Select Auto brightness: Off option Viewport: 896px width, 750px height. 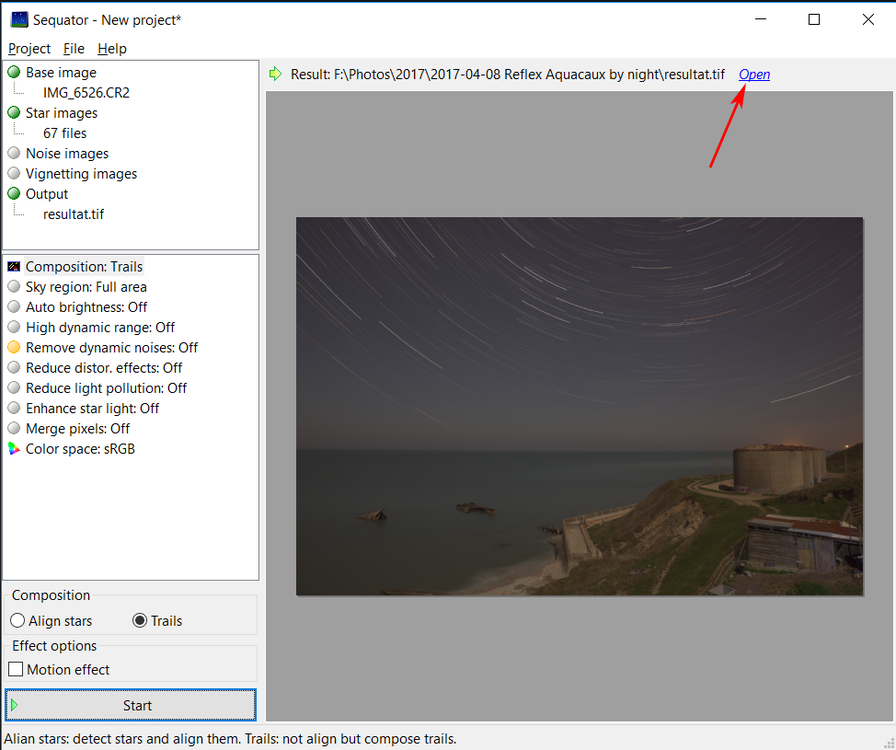point(86,308)
